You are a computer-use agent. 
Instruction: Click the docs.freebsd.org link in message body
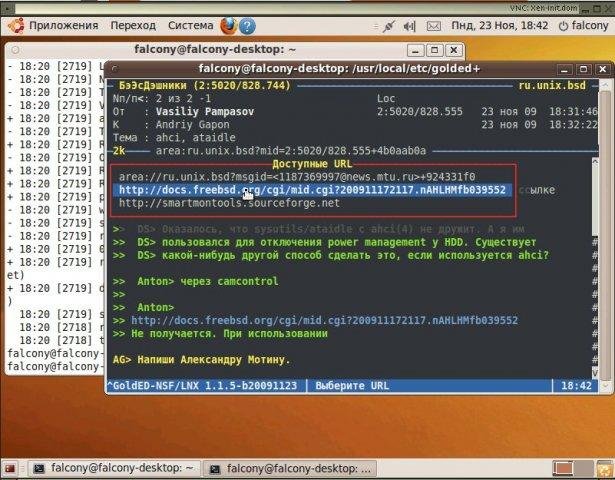(x=324, y=320)
